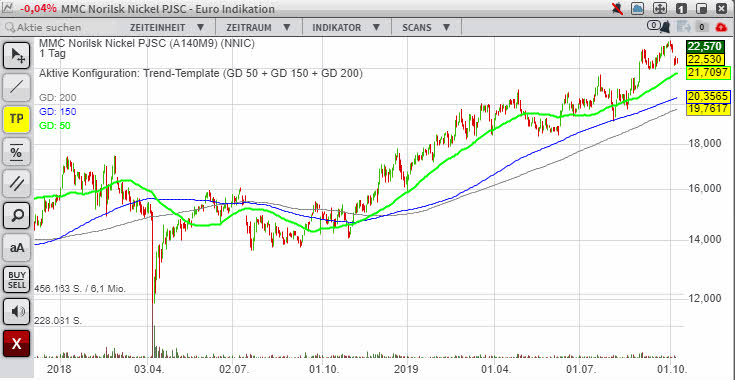Click the red X delete button
The image size is (735, 380).
point(17,343)
